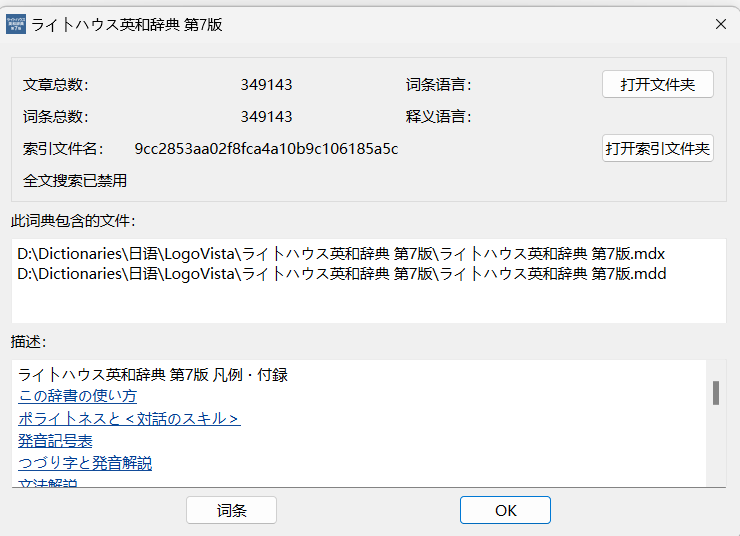Click the 描述 label
The image size is (740, 536).
28,342
